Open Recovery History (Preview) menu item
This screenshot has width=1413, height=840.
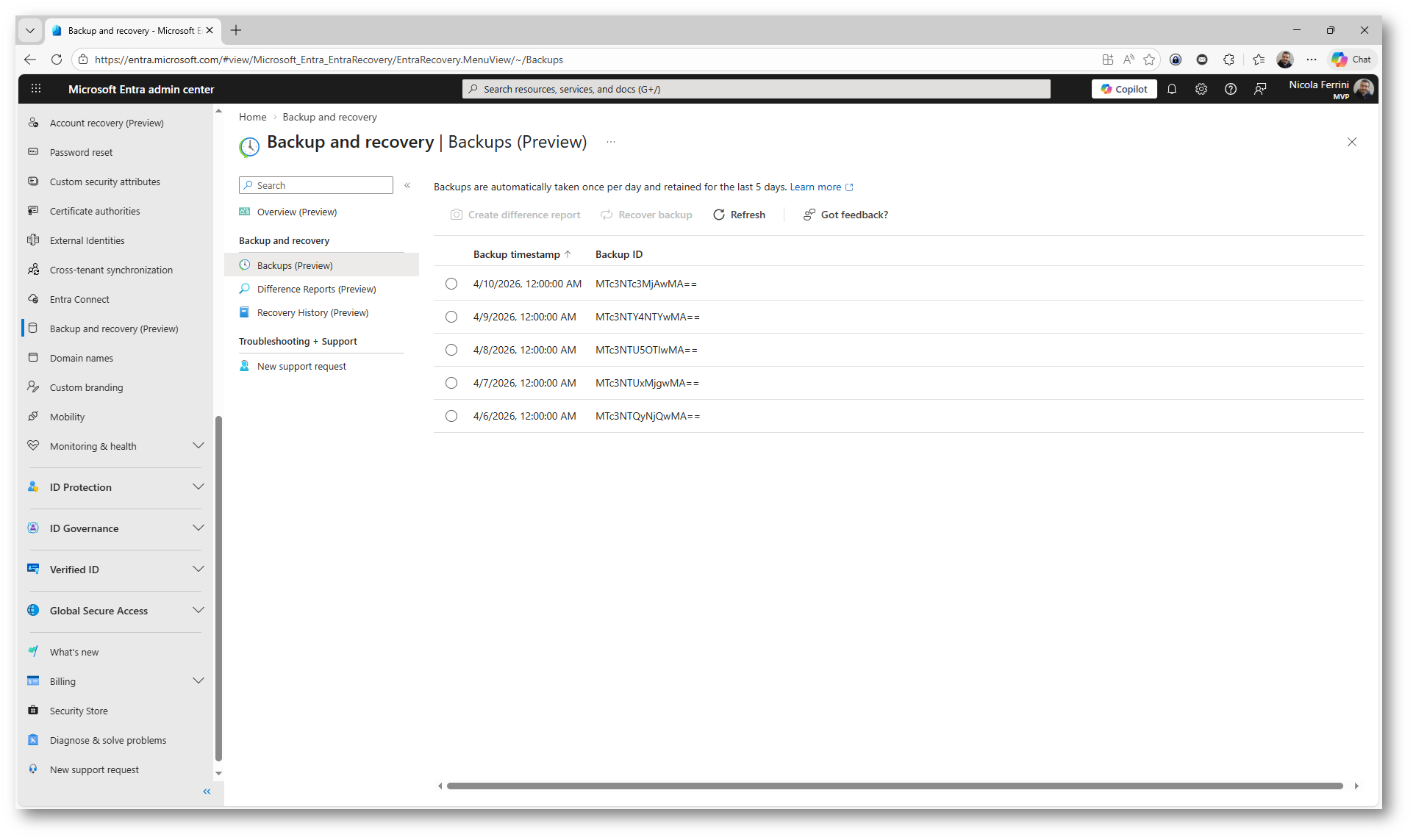(312, 312)
